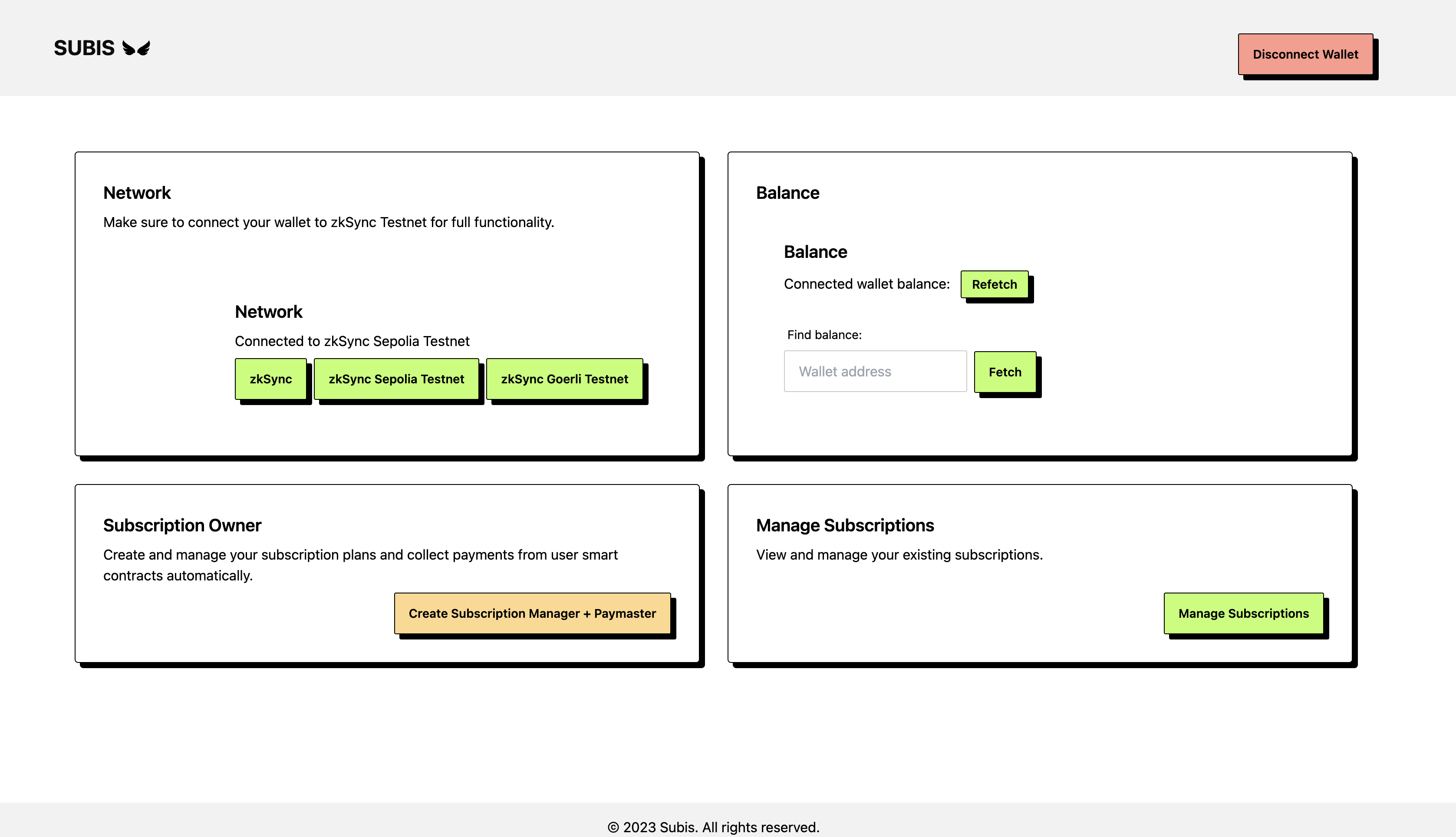
Task: Click the Network card's top heading
Action: (x=137, y=193)
